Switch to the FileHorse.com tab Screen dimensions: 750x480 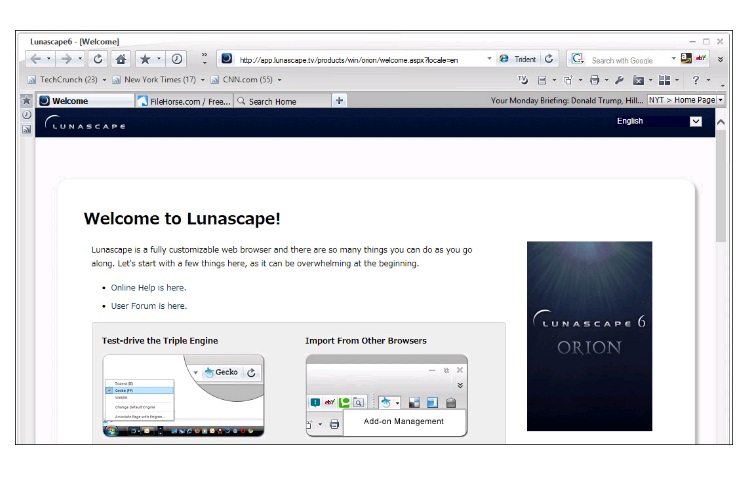185,101
